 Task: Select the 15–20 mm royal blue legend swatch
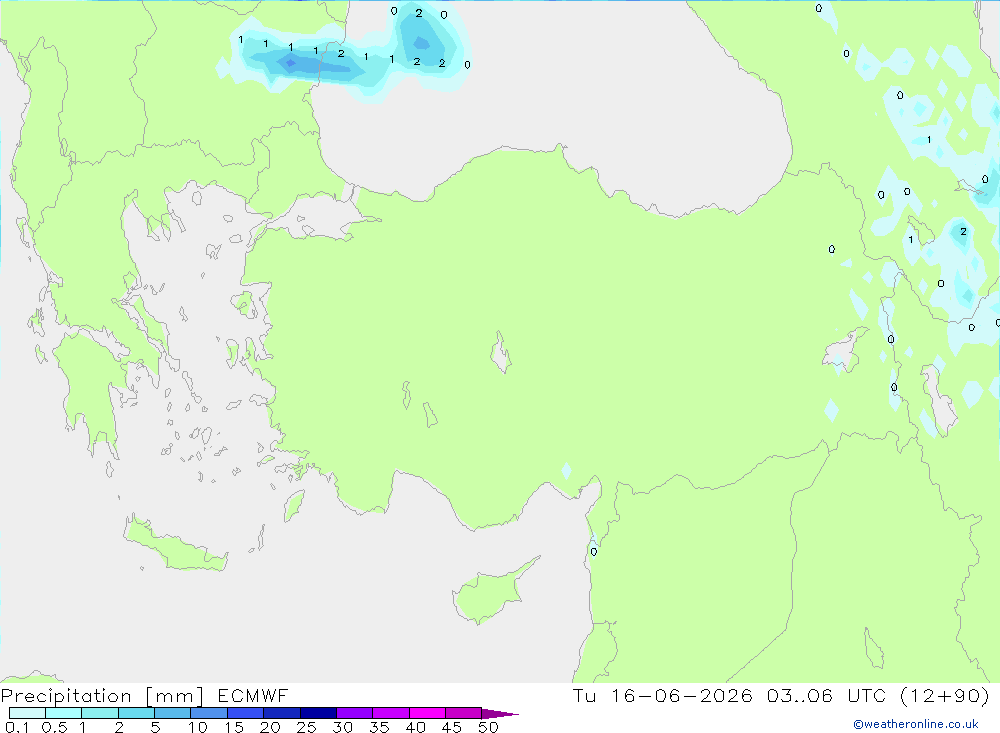[246, 713]
